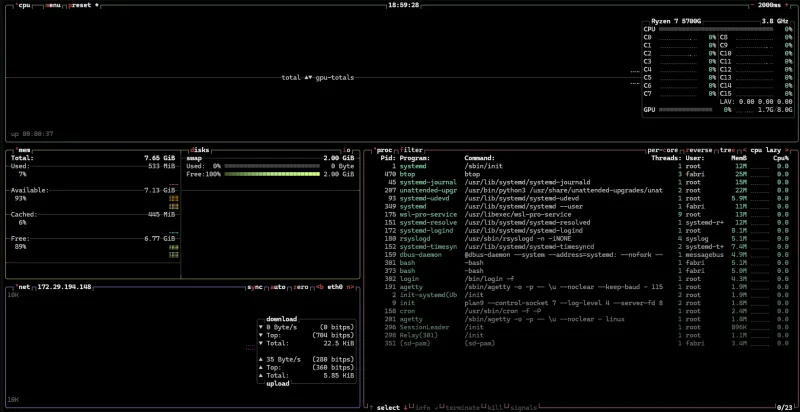
Task: Zero the network totals
Action: click(301, 287)
